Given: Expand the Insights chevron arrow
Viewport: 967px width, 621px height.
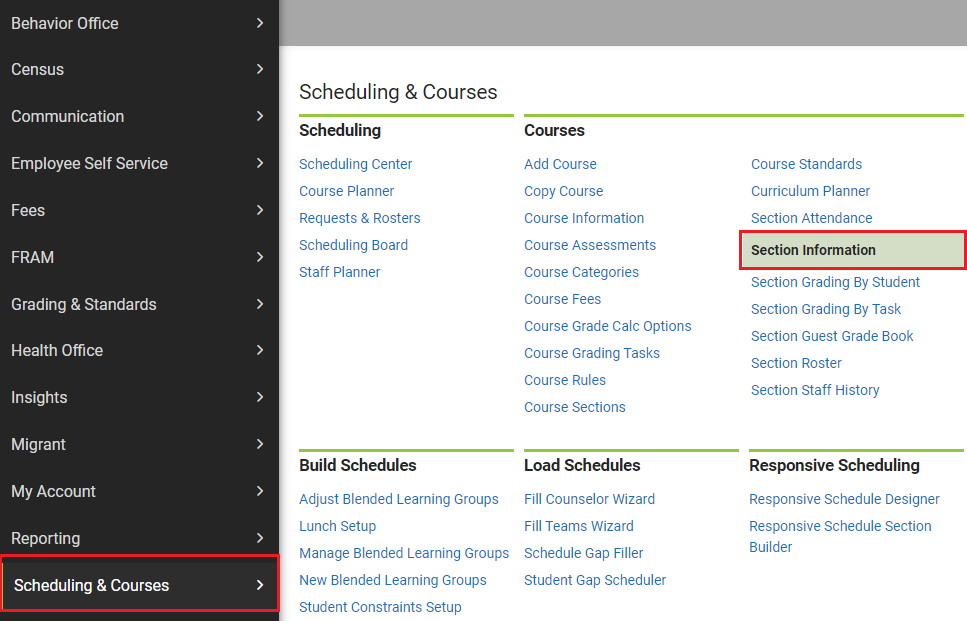Looking at the screenshot, I should tap(260, 397).
